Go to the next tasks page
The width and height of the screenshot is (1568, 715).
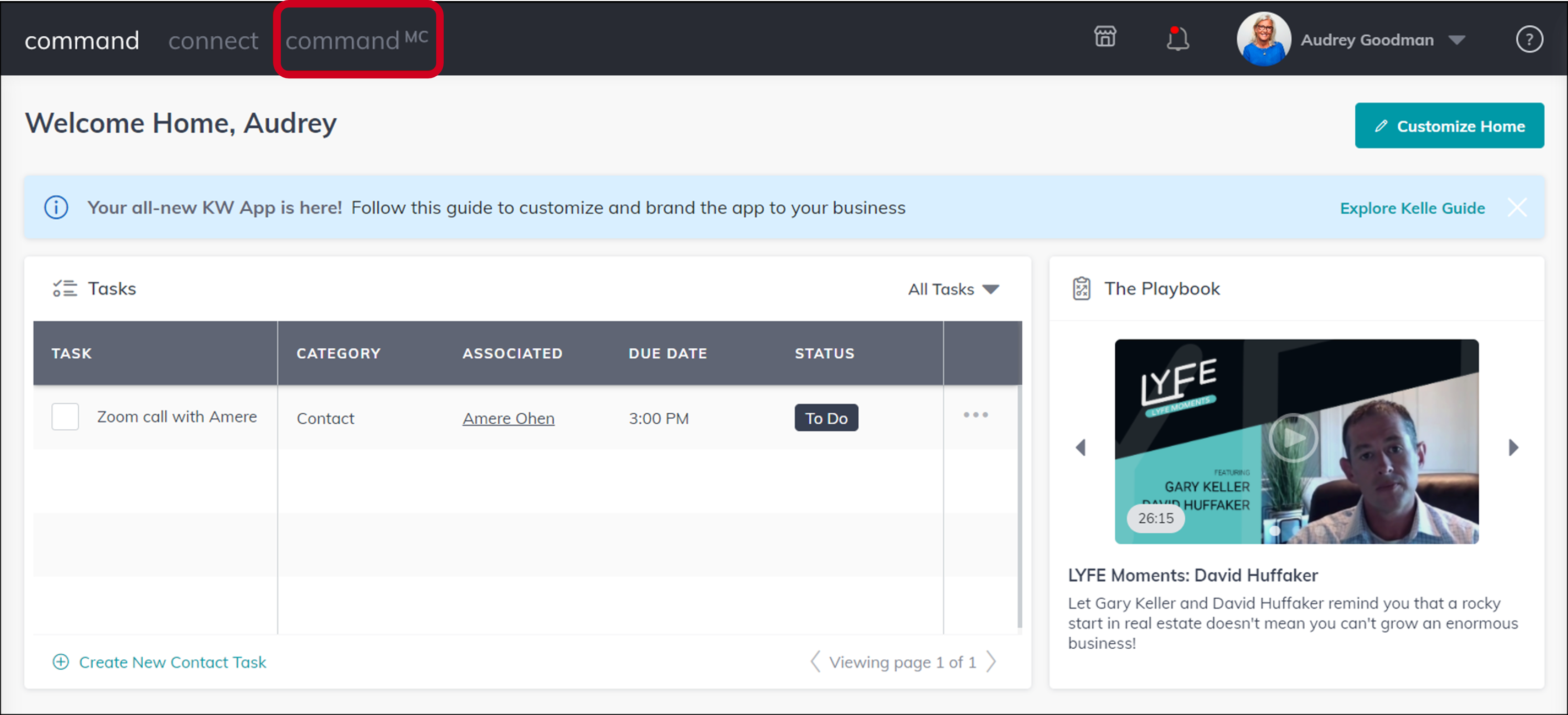pos(991,662)
